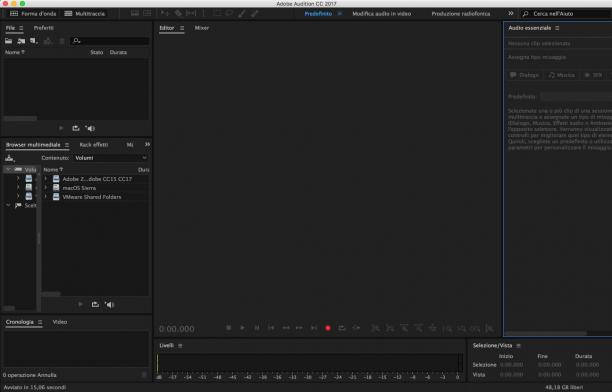Play the selected file in File panel
The width and height of the screenshot is (612, 392).
pos(61,128)
